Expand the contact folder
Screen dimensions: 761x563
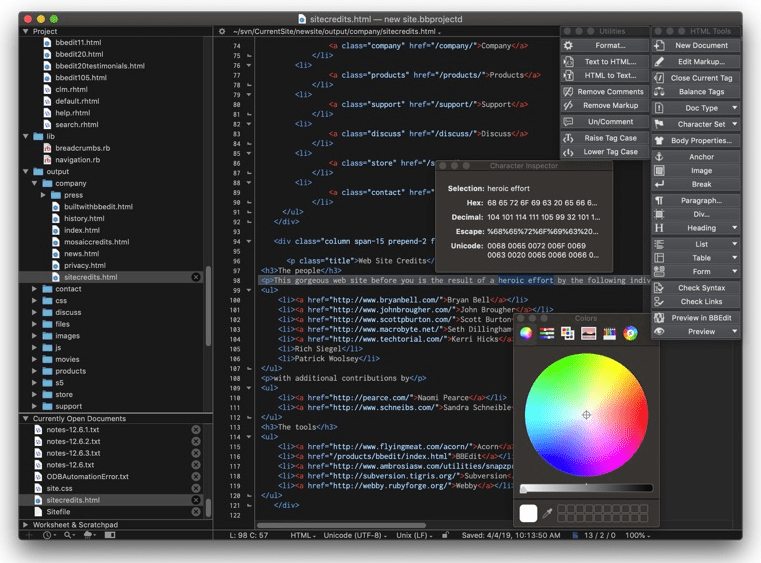(34, 289)
